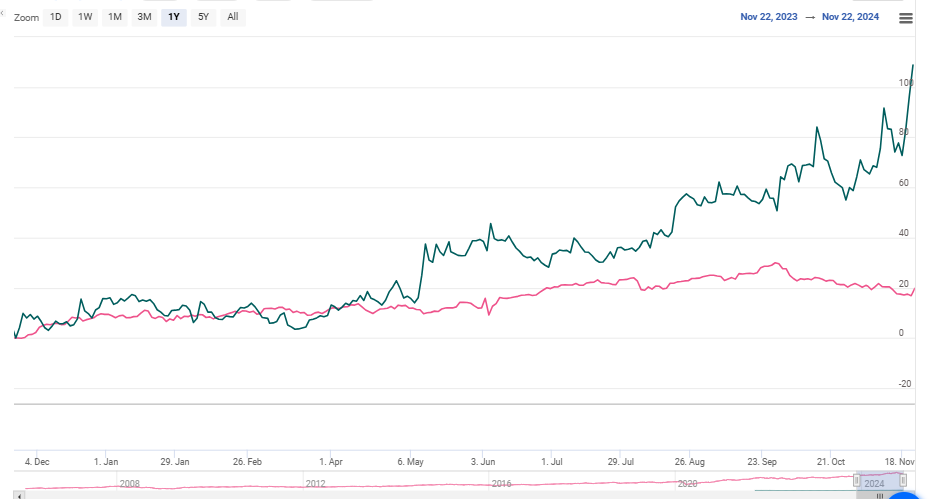Click the '4. Dec' axis label

(37, 462)
